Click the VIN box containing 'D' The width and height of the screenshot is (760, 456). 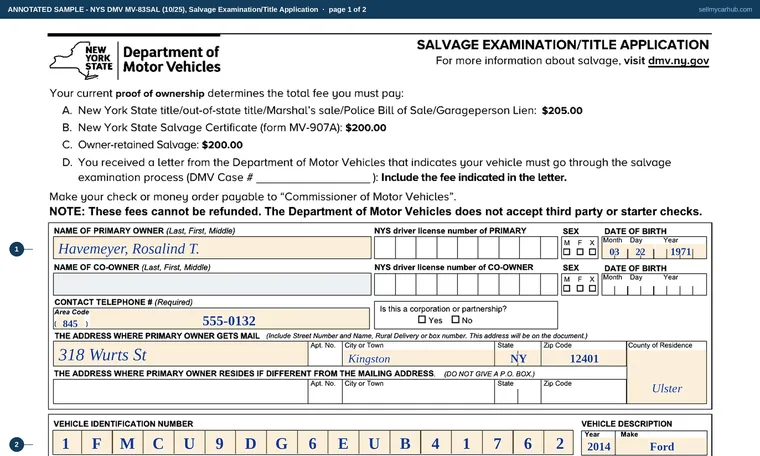(251, 443)
